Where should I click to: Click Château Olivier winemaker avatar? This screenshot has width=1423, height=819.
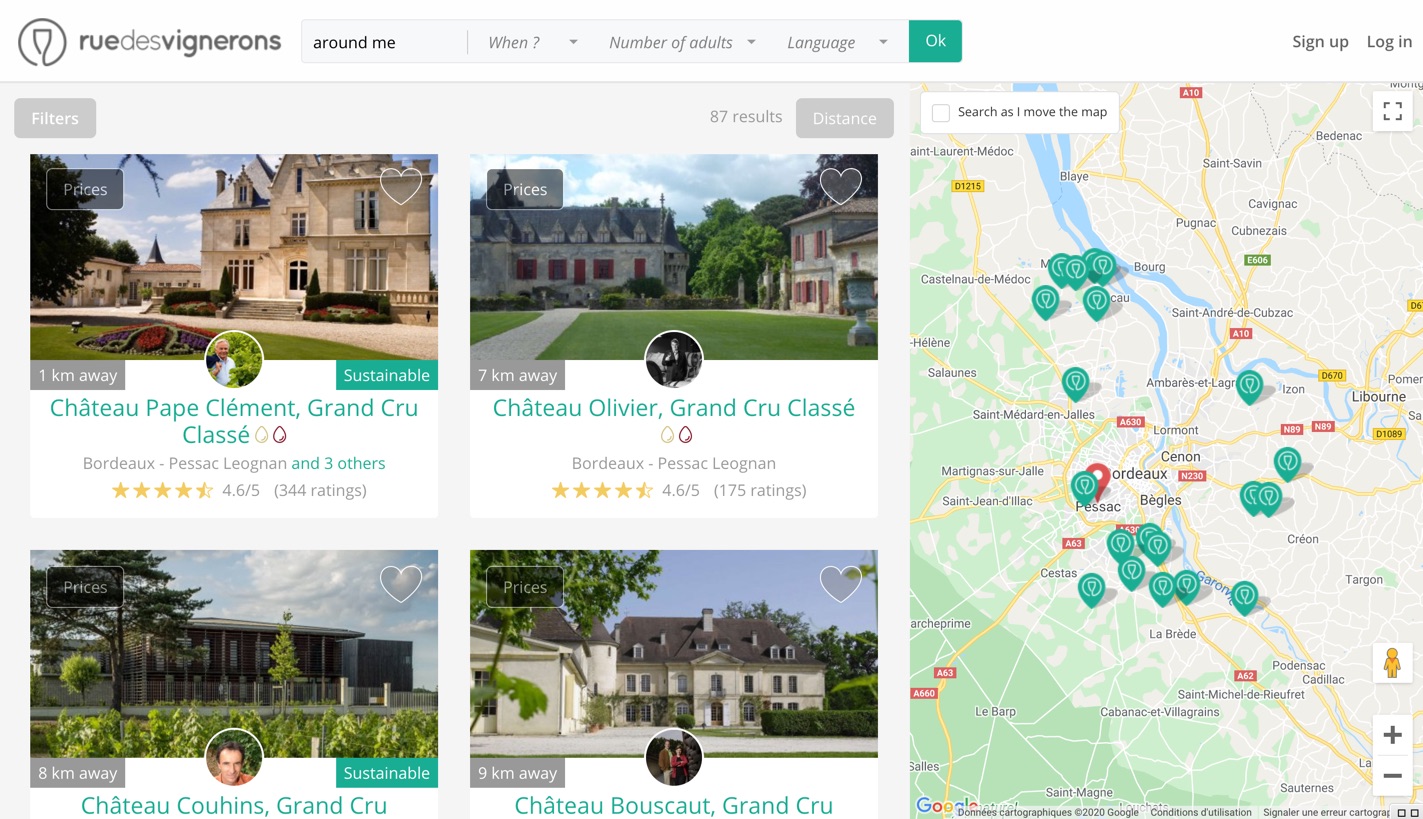(x=674, y=360)
